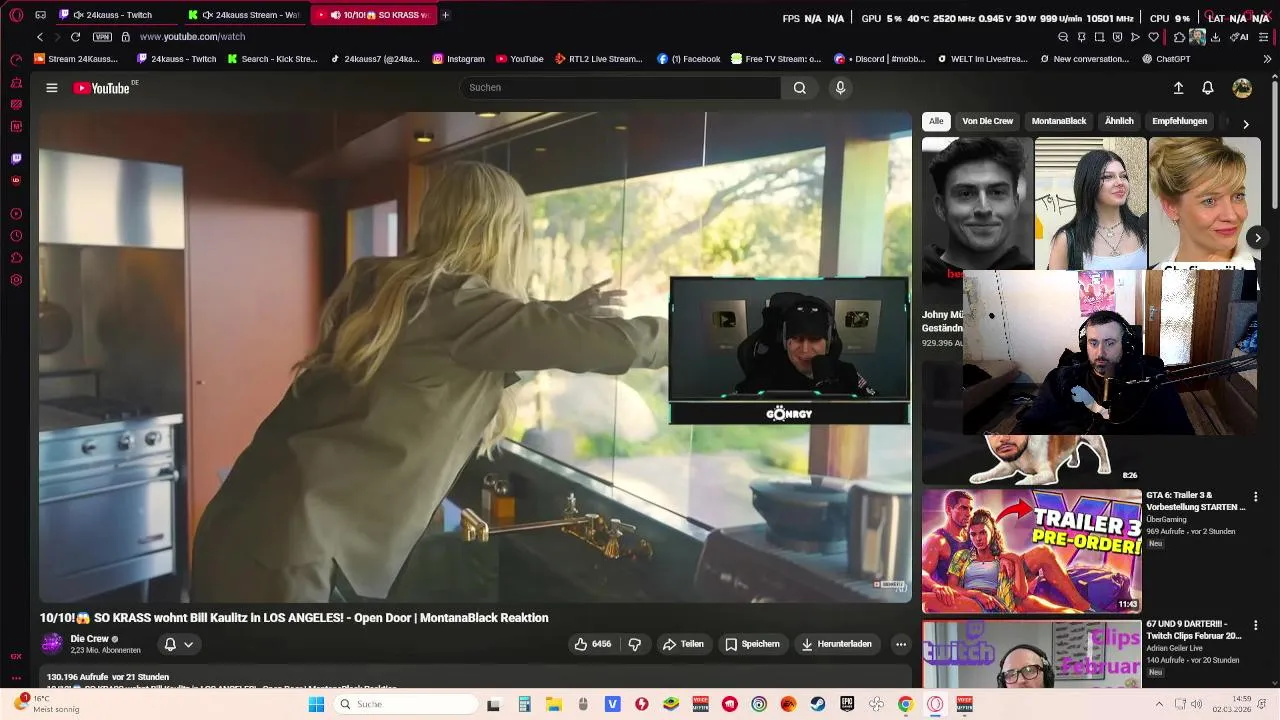
Task: Open the Stream 24Kauss bookmark
Action: tap(76, 59)
